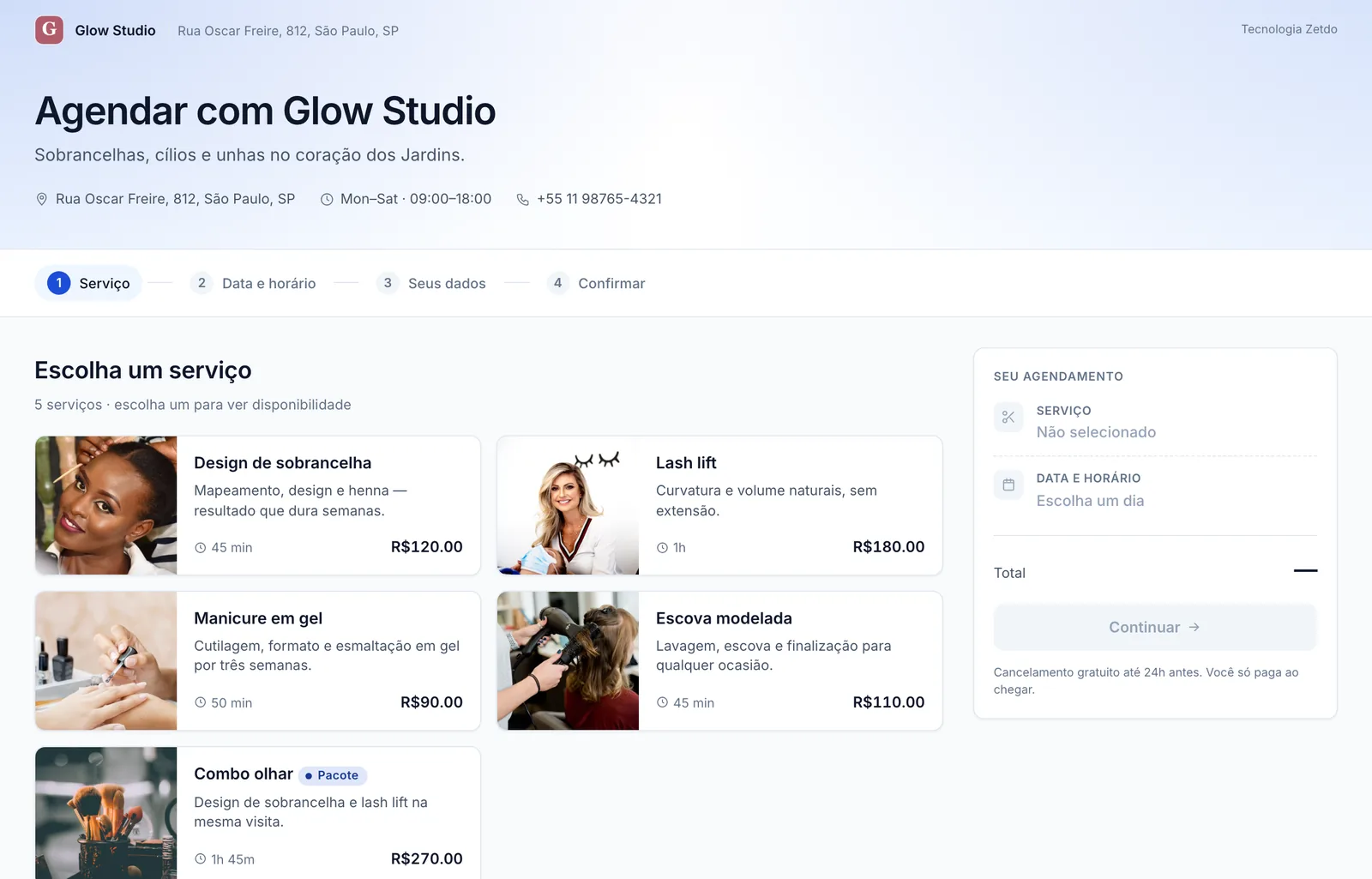Jump to the Confirmar step
The height and width of the screenshot is (879, 1372).
pyautogui.click(x=596, y=283)
